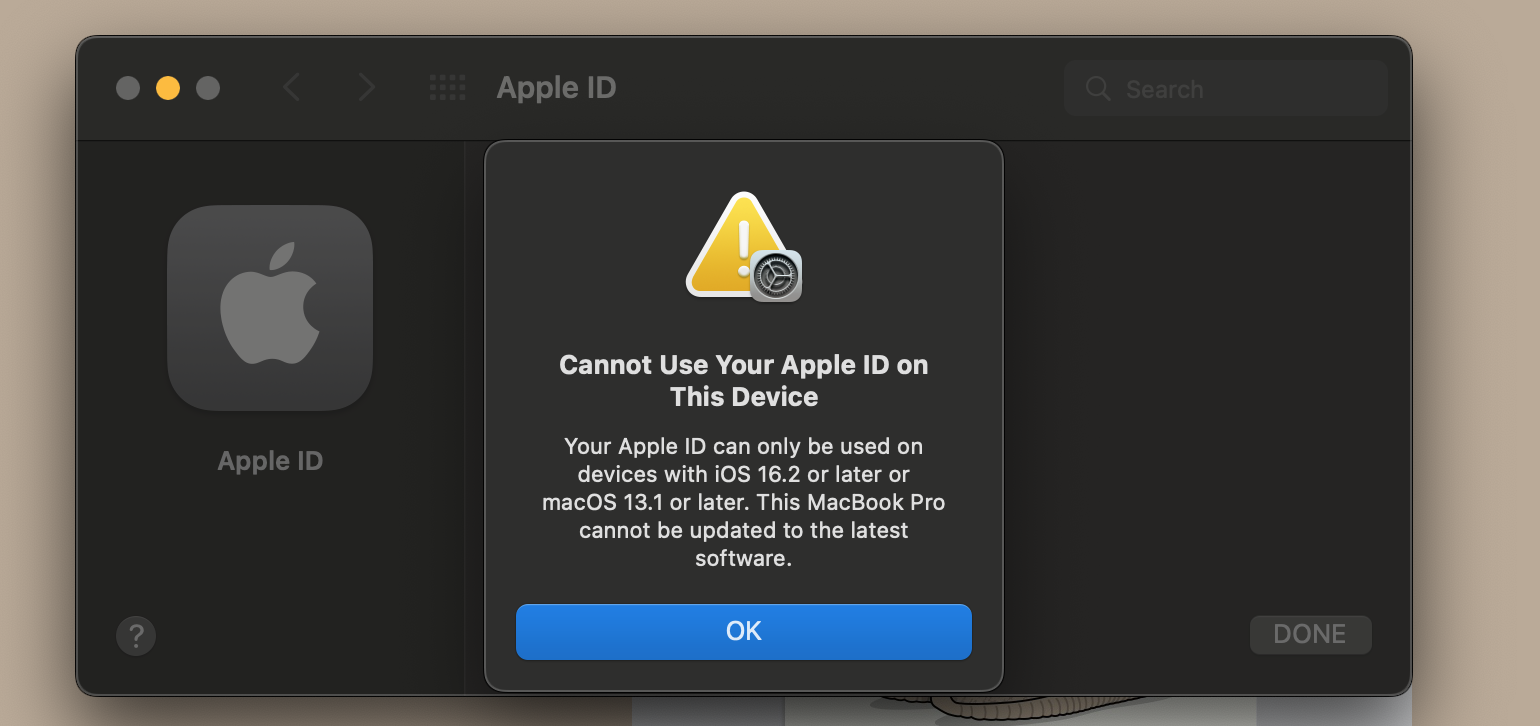Minimize window with the yellow button
The width and height of the screenshot is (1540, 726).
click(168, 88)
